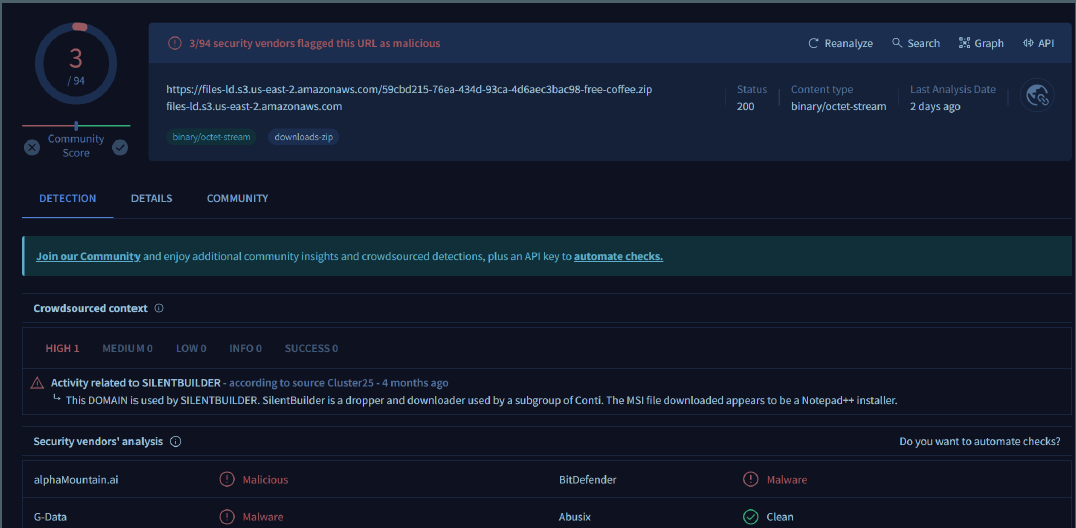Click the API code icon

click(1028, 43)
